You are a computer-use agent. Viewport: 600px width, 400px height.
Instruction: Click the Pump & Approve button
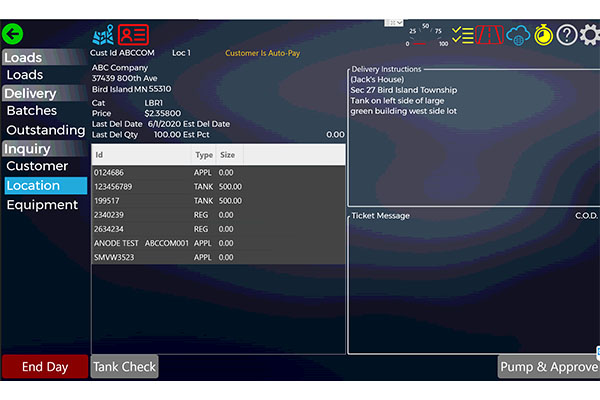click(x=548, y=367)
